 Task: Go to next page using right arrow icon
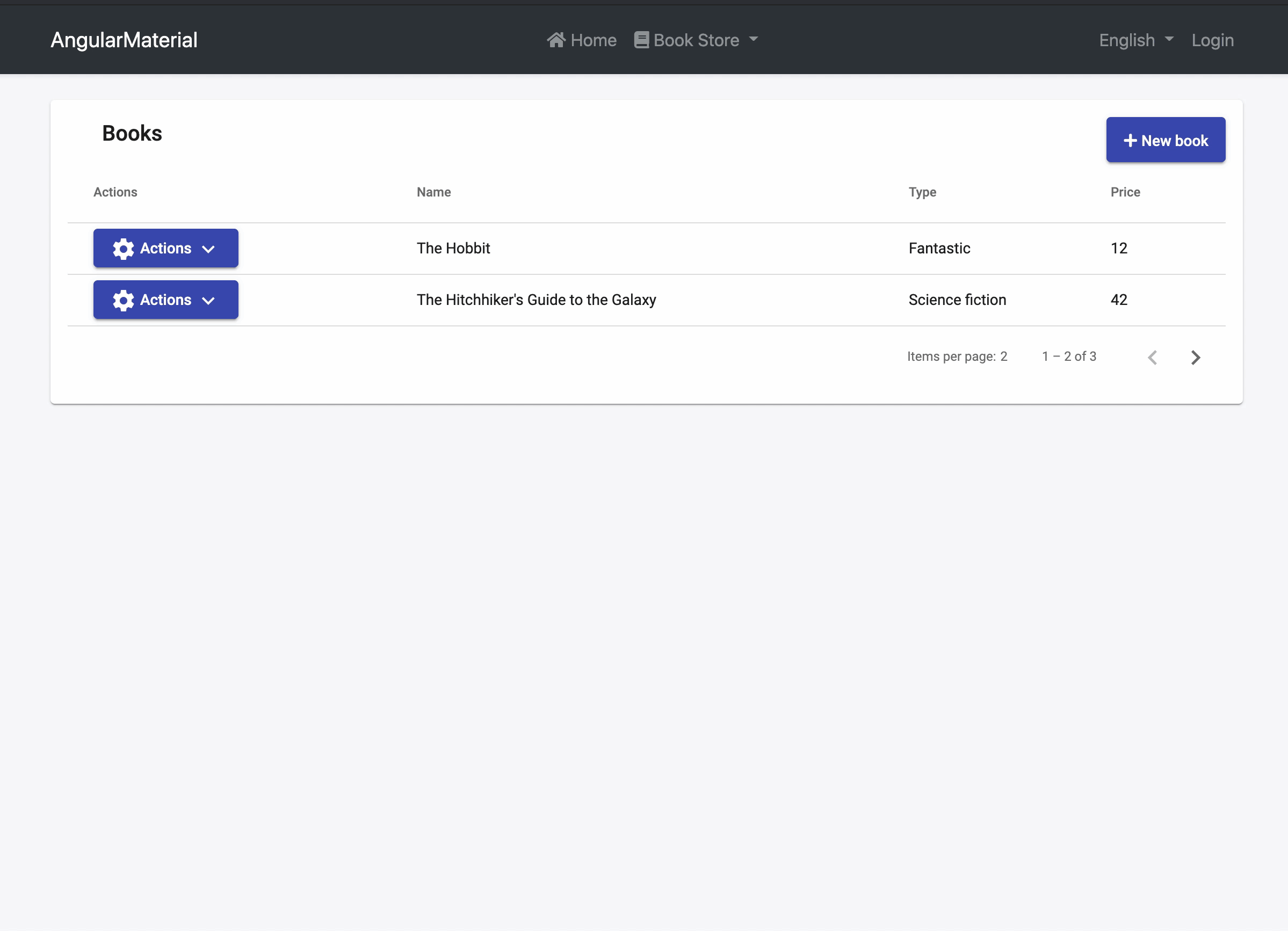1196,357
